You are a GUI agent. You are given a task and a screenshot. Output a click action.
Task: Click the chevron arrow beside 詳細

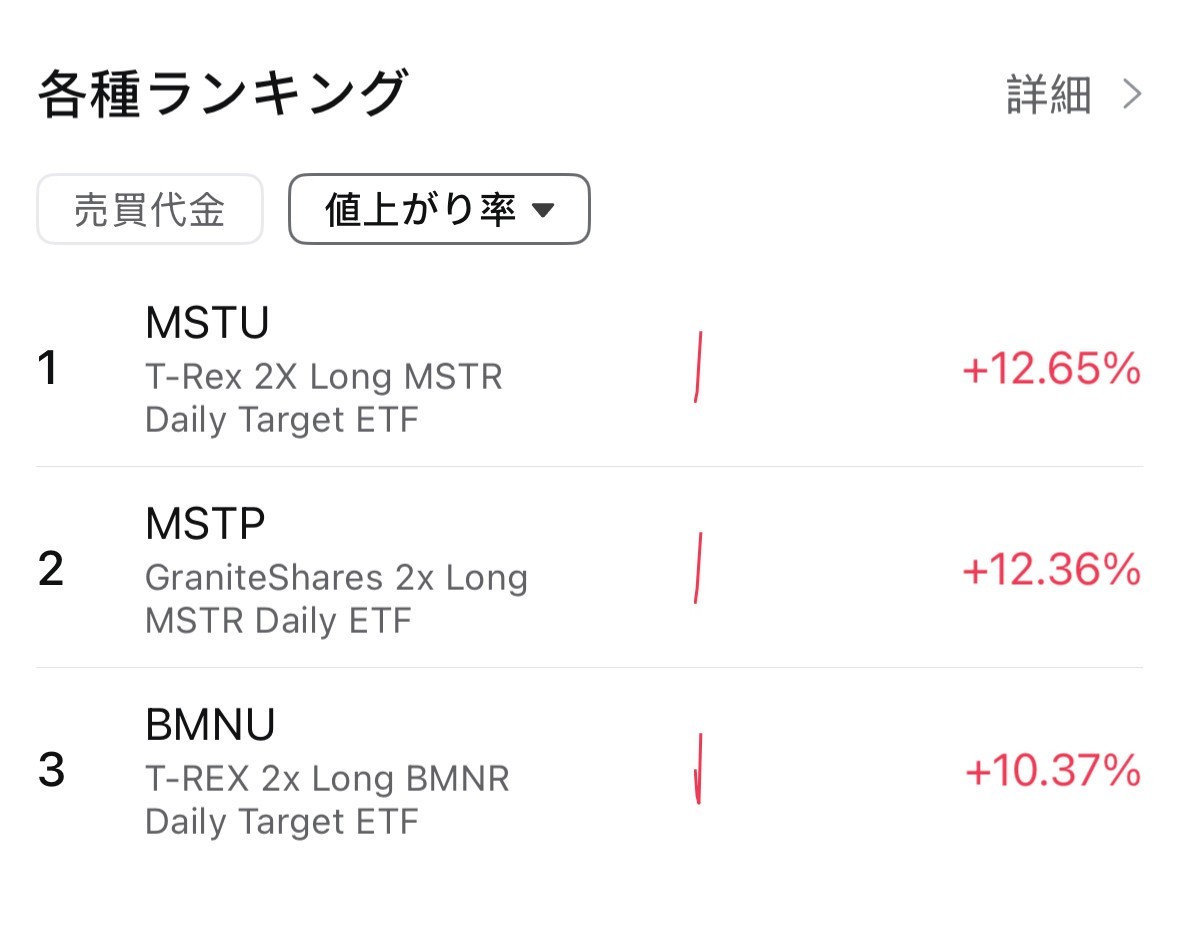(1132, 95)
